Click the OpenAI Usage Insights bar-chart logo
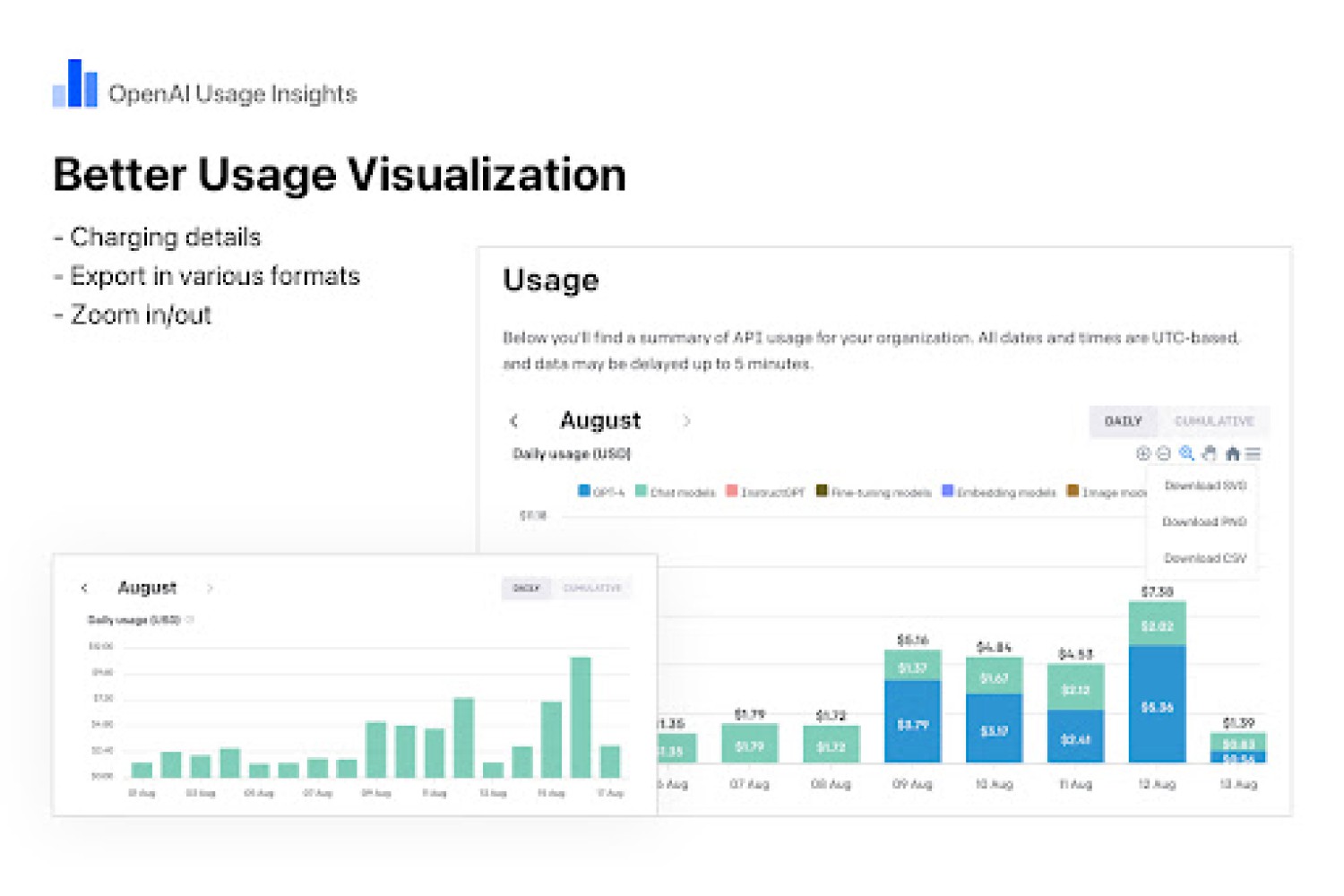Viewport: 1344px width, 896px height. pyautogui.click(x=75, y=84)
